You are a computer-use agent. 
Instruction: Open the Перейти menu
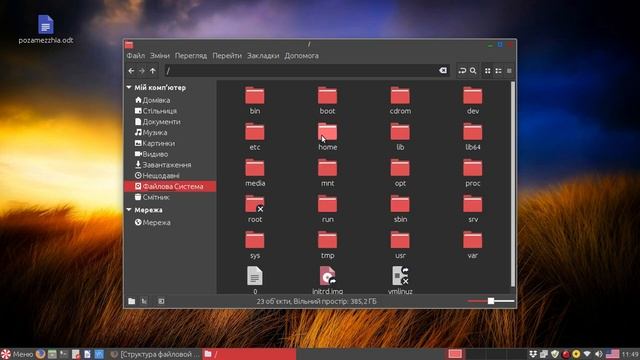click(227, 56)
